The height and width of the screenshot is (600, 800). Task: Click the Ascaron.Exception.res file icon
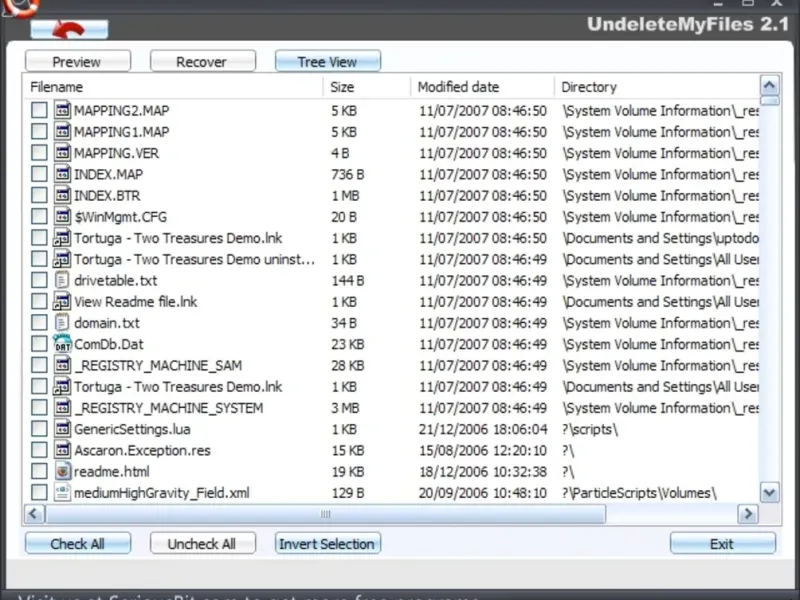click(x=62, y=450)
